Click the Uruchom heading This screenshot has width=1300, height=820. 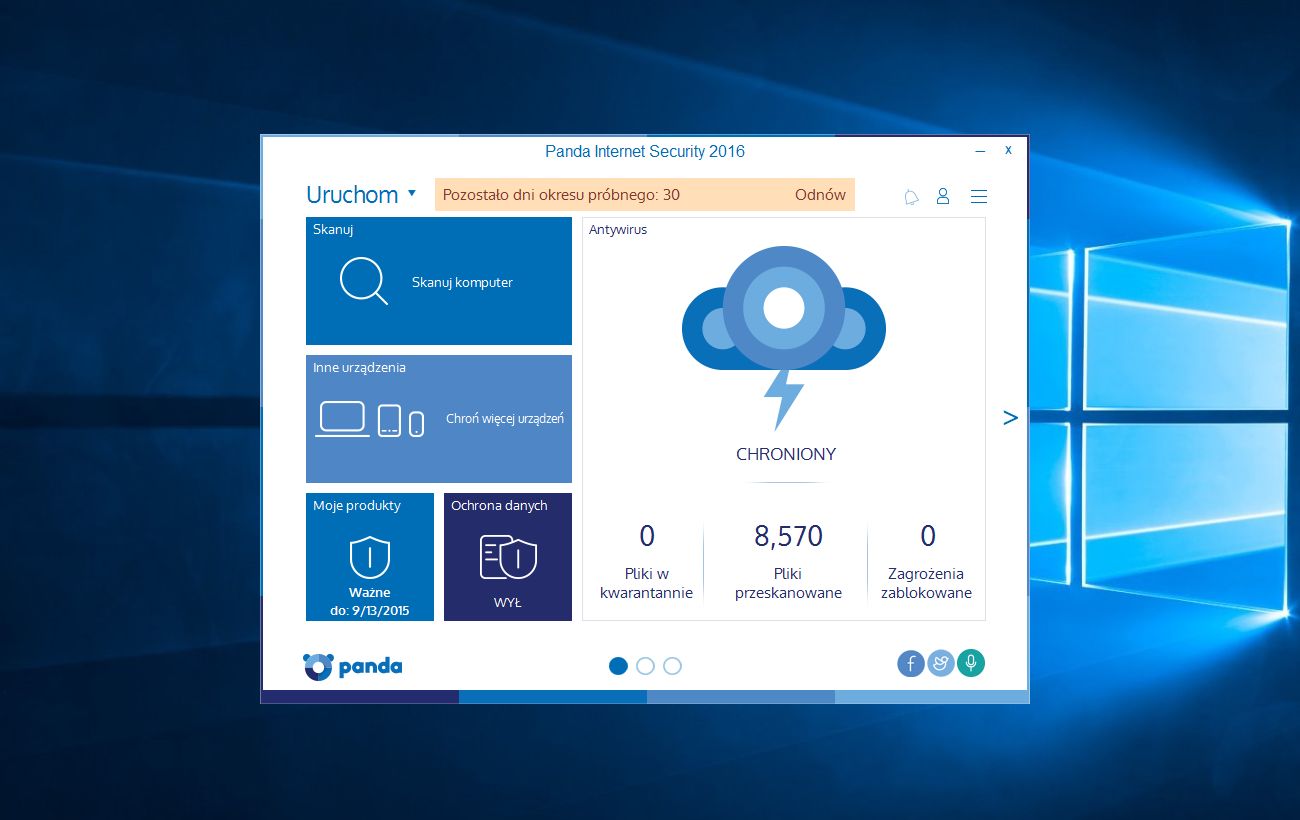pos(352,194)
